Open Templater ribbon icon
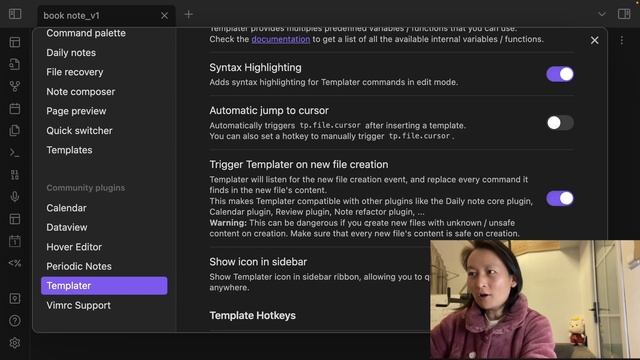640x360 pixels. (x=15, y=263)
